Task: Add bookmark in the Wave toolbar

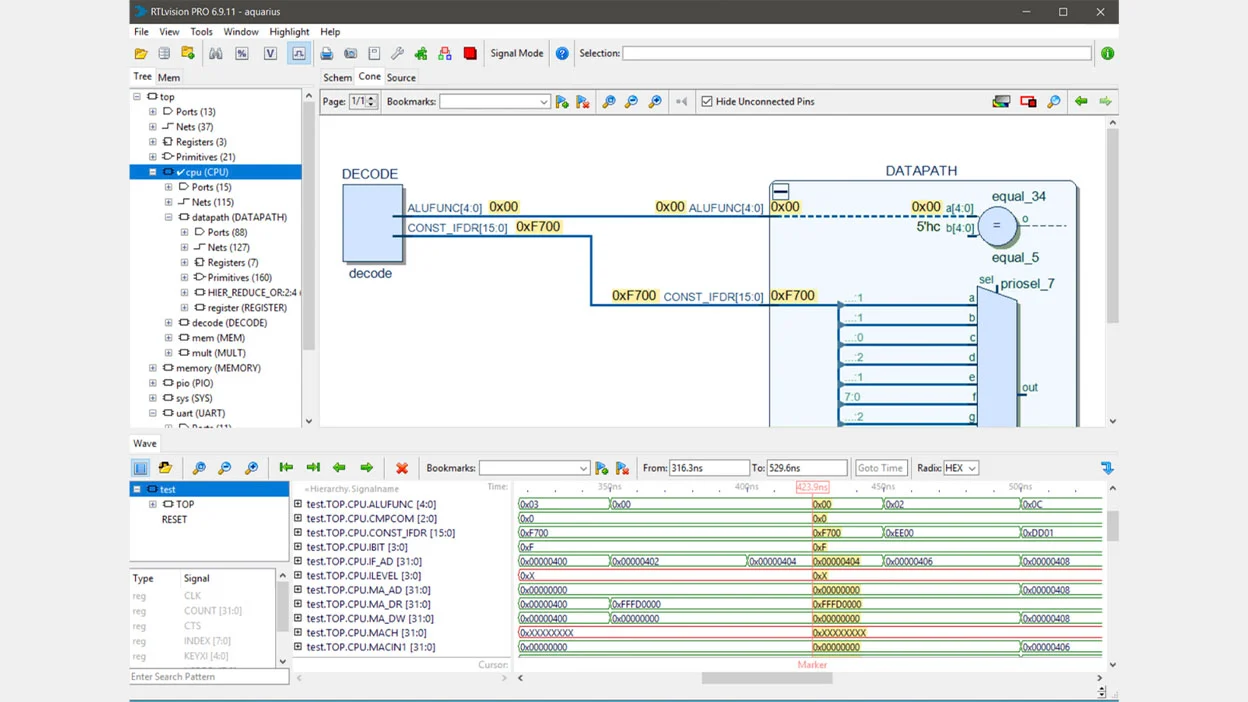Action: point(601,468)
